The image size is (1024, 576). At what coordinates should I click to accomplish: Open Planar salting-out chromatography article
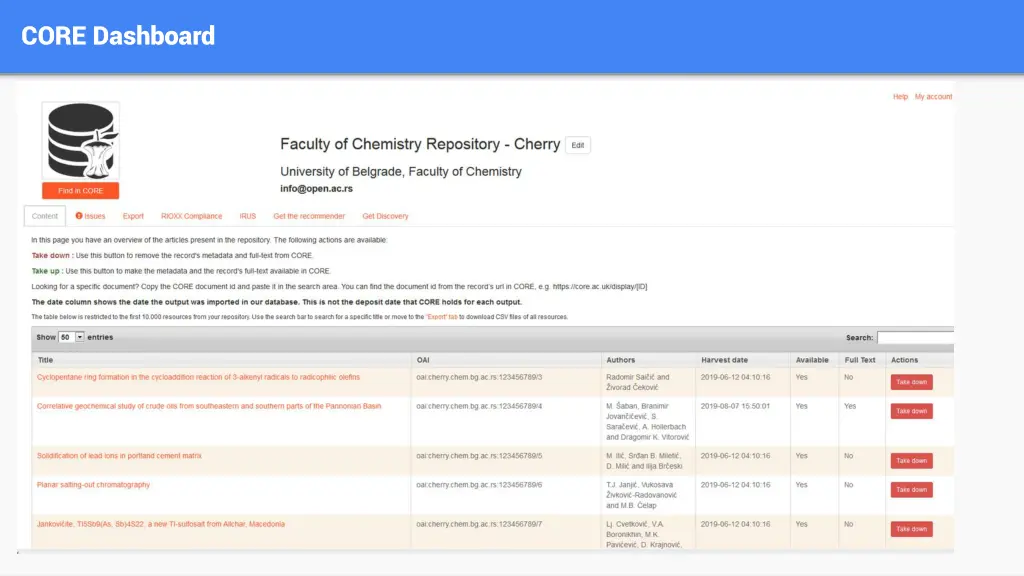[93, 485]
